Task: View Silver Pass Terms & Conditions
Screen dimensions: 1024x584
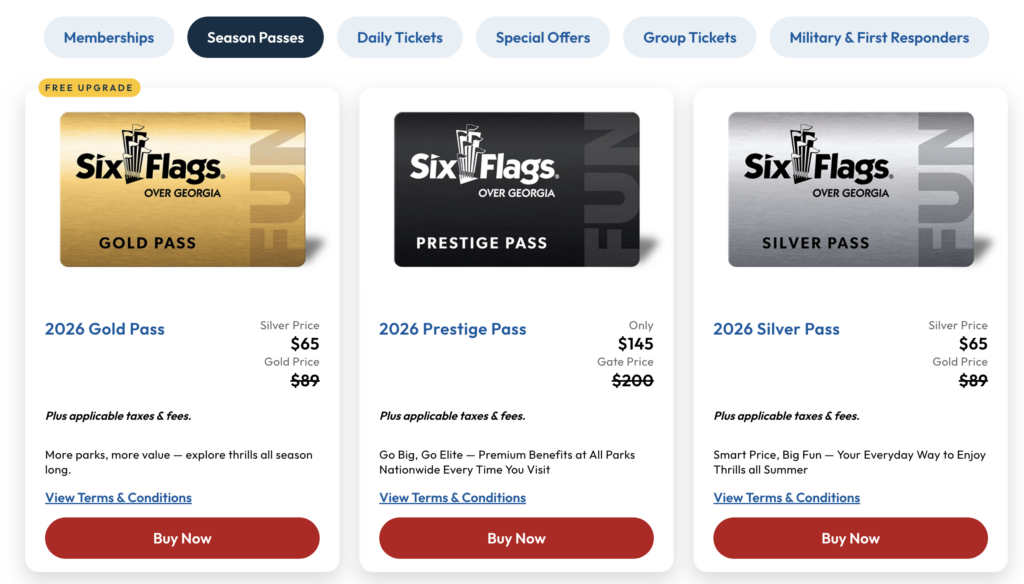Action: coord(786,497)
